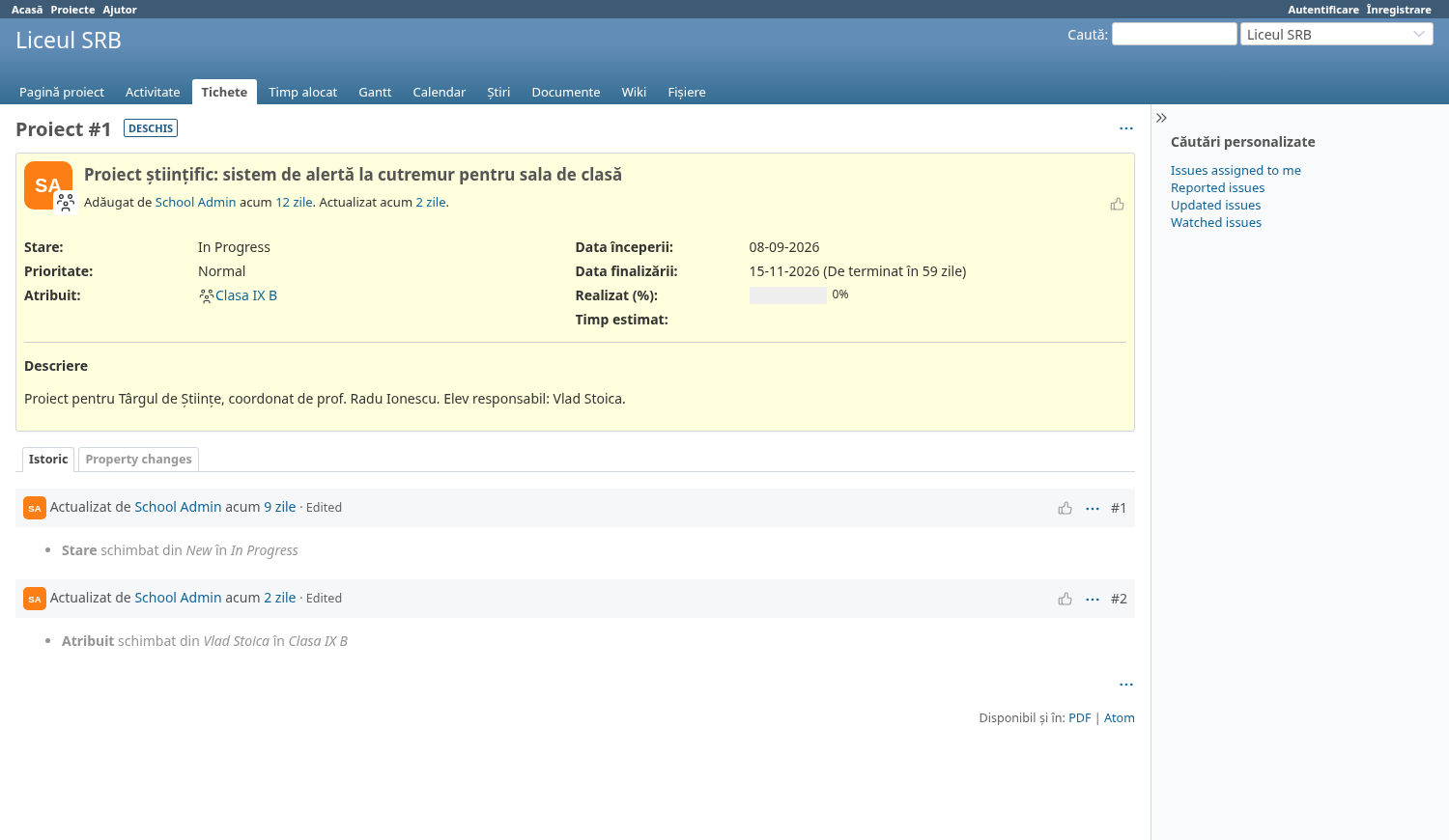Image resolution: width=1449 pixels, height=840 pixels.
Task: Open the Wiki tab
Action: click(x=634, y=92)
